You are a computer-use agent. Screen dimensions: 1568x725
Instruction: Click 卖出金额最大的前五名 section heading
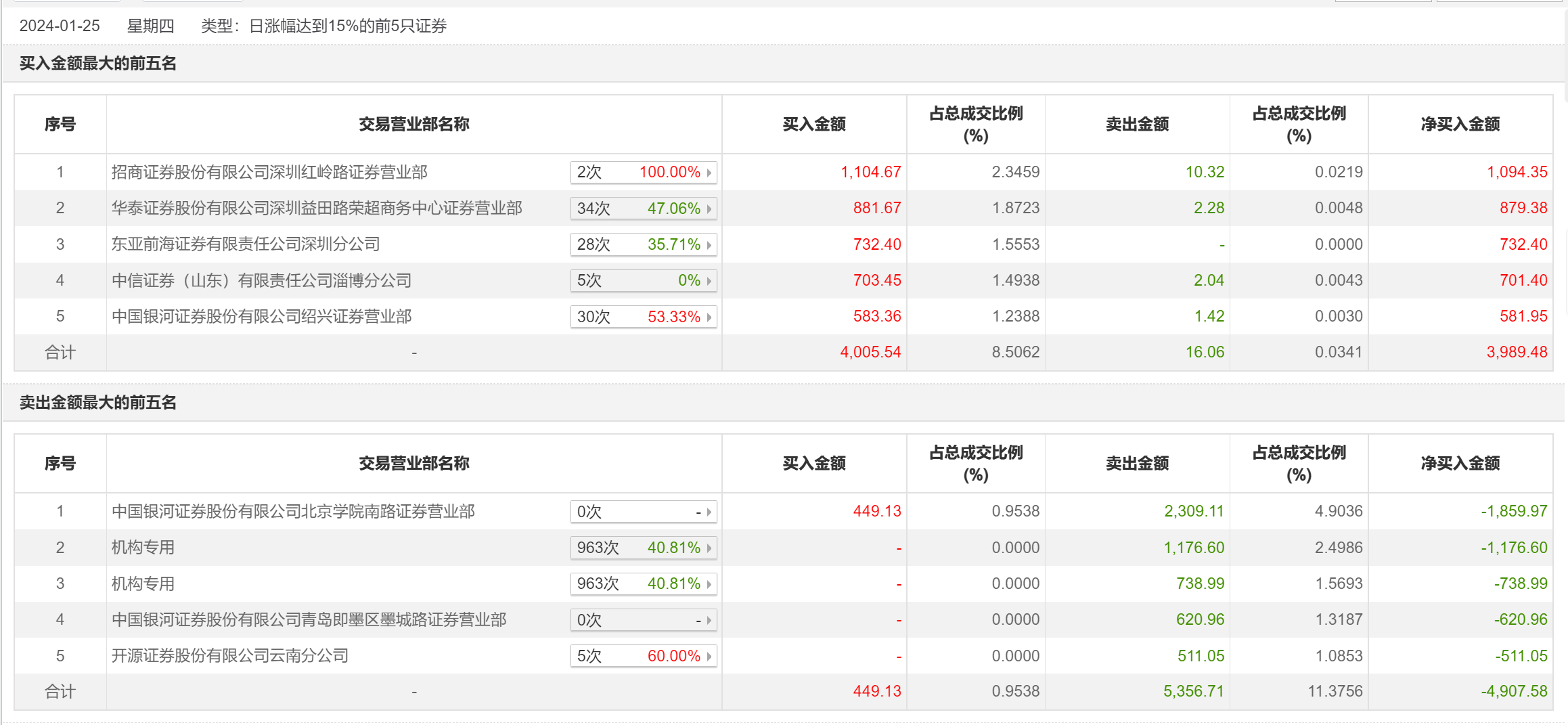(x=98, y=403)
